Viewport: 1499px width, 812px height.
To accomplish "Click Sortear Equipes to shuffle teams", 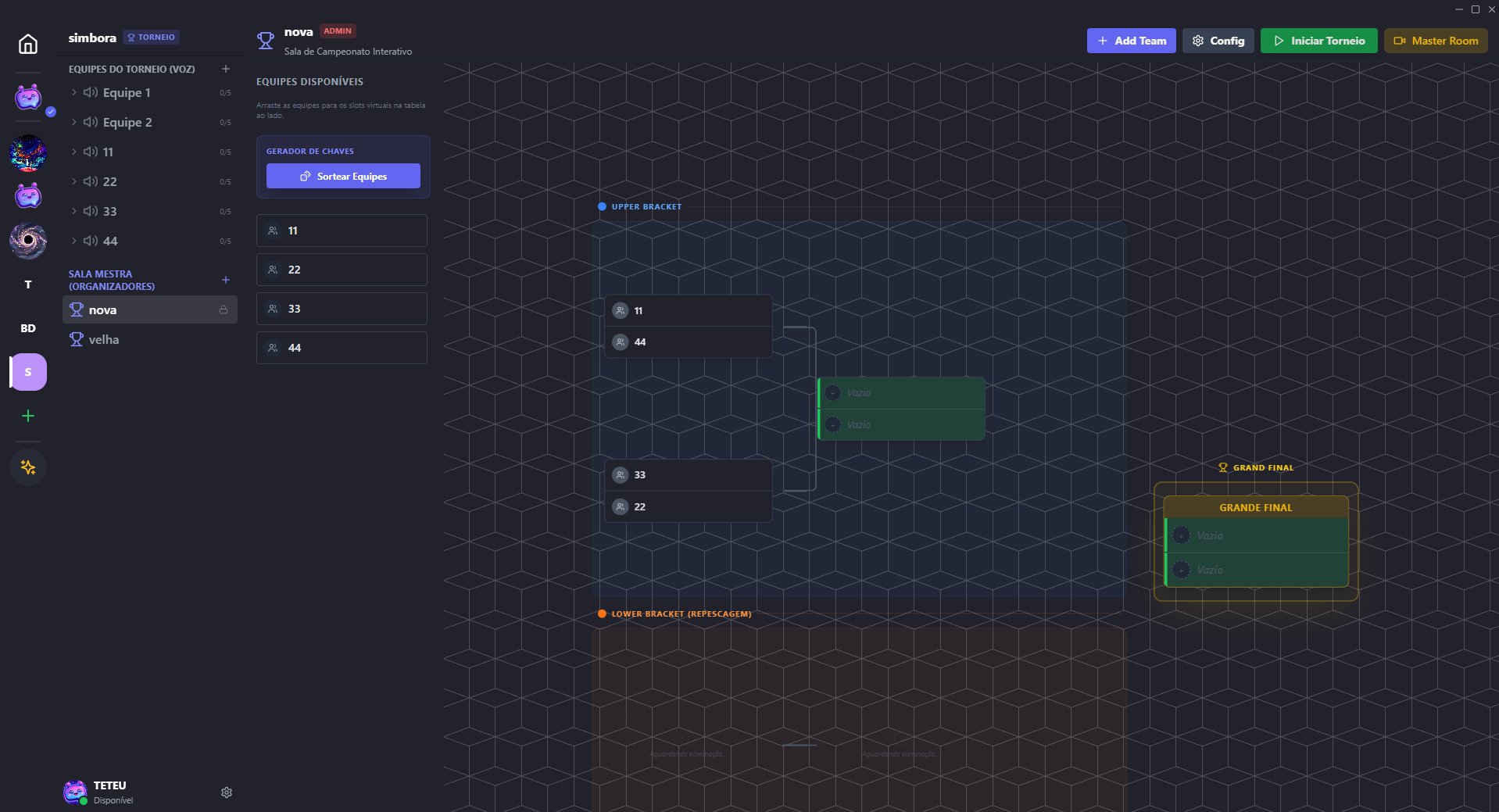I will [343, 176].
